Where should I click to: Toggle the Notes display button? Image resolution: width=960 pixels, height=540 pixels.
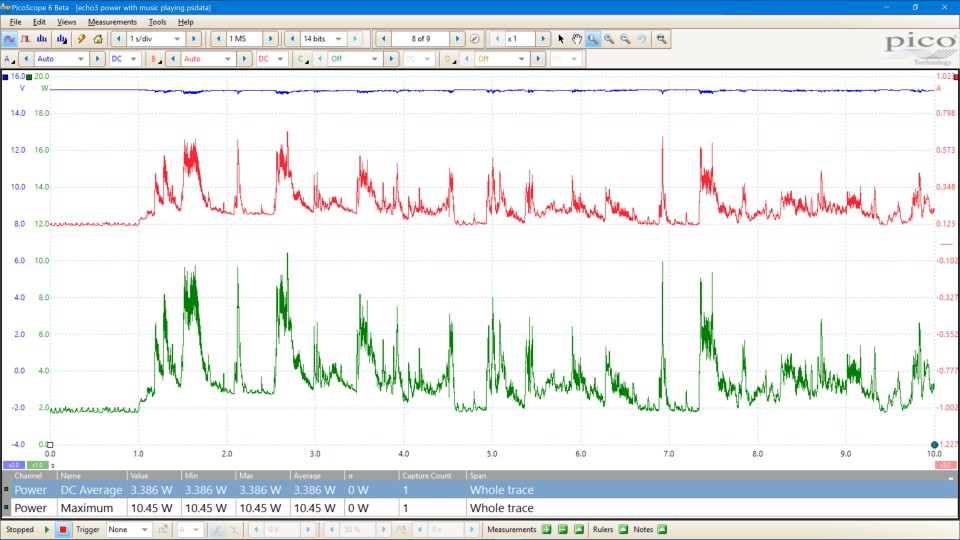[x=661, y=529]
